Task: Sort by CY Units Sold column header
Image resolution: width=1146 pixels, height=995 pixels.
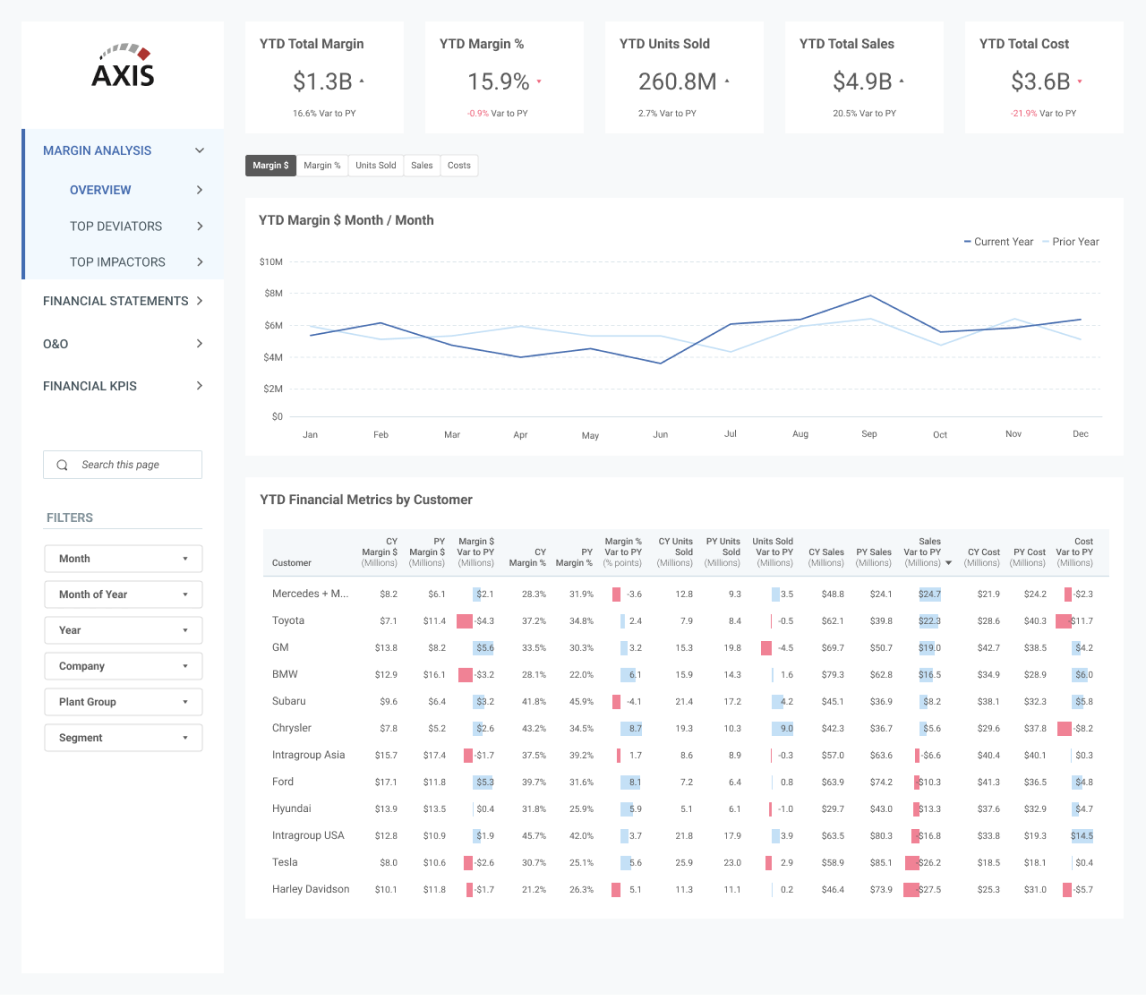Action: [675, 552]
